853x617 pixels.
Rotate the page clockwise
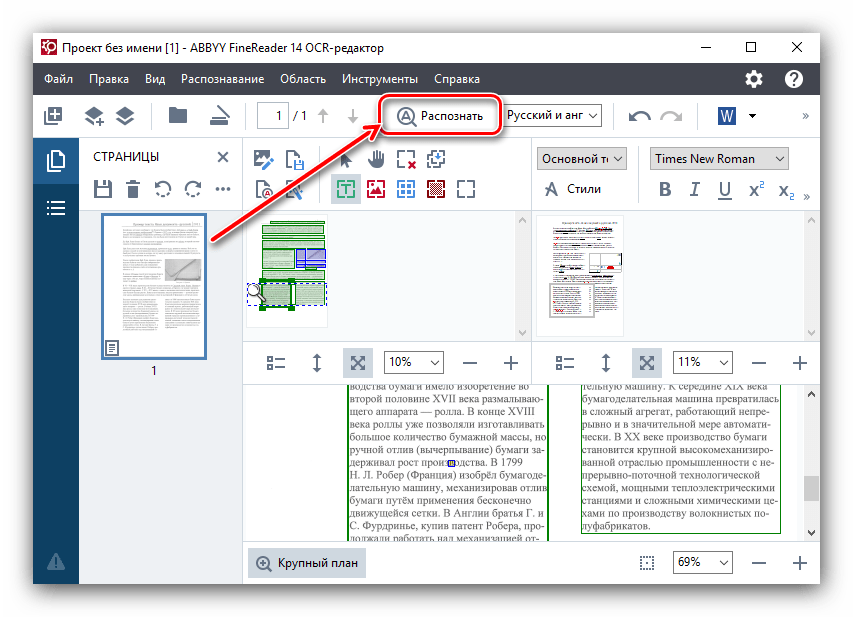[193, 189]
